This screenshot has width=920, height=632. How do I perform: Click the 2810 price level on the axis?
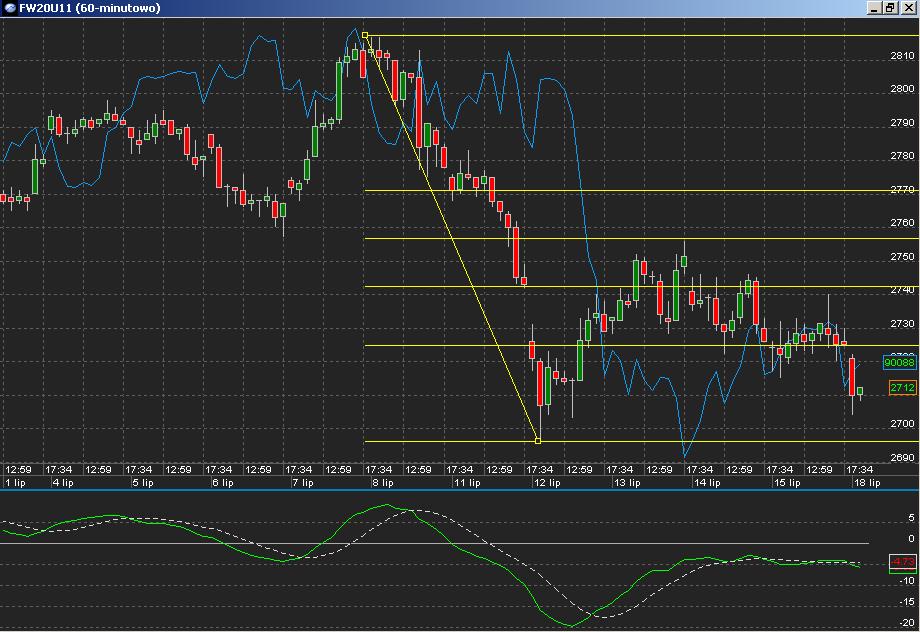point(901,56)
